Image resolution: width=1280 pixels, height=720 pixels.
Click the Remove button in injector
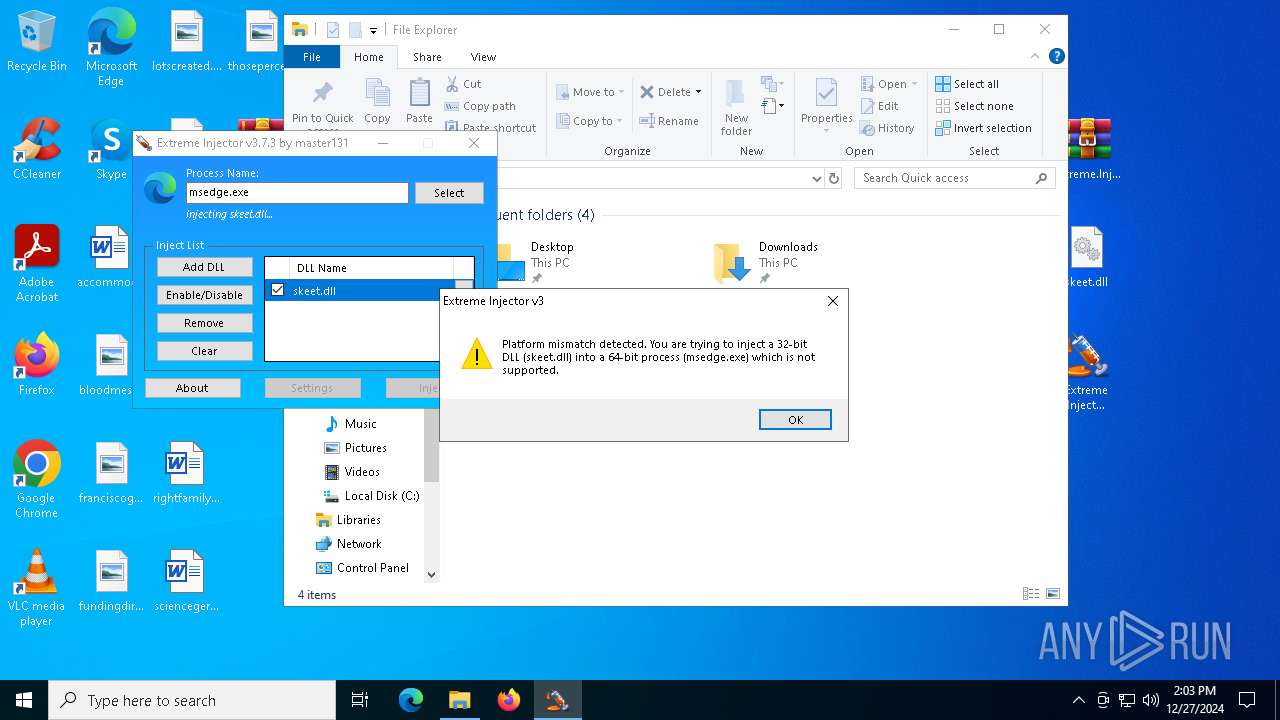204,323
